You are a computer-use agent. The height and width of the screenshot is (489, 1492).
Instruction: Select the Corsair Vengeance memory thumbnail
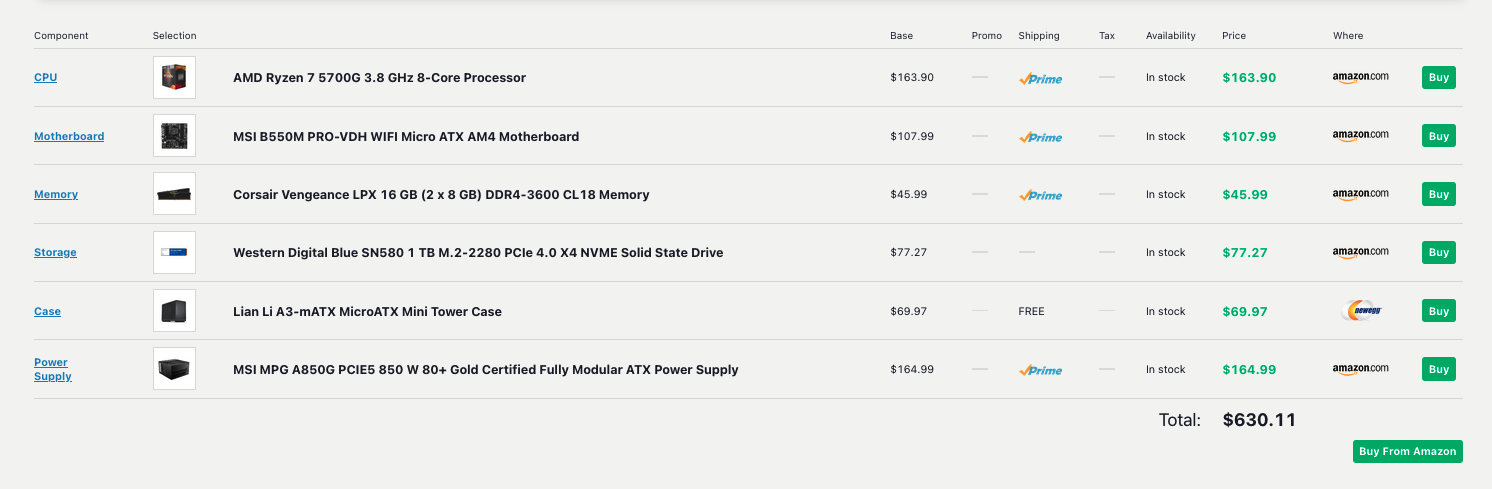pos(174,194)
